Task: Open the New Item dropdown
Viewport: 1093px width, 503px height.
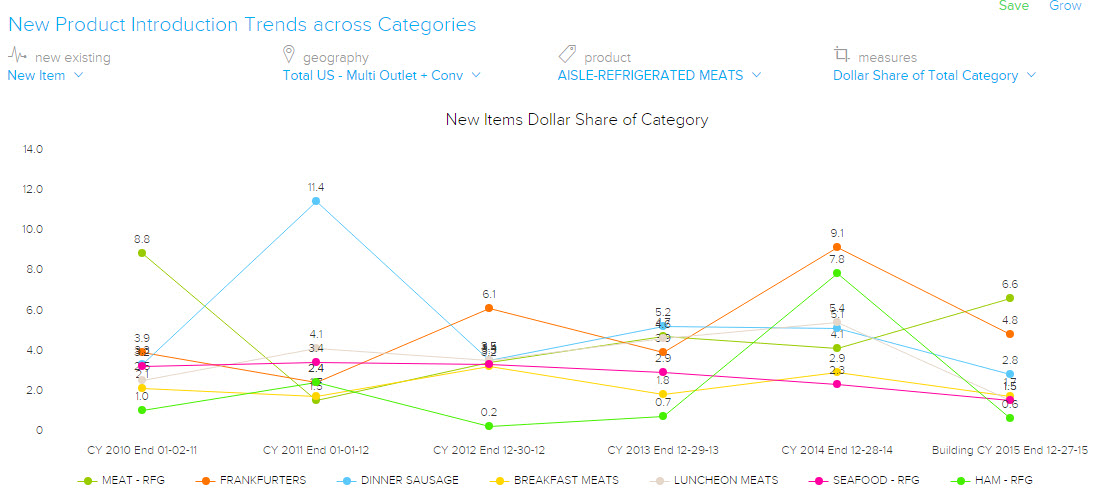Action: (46, 75)
